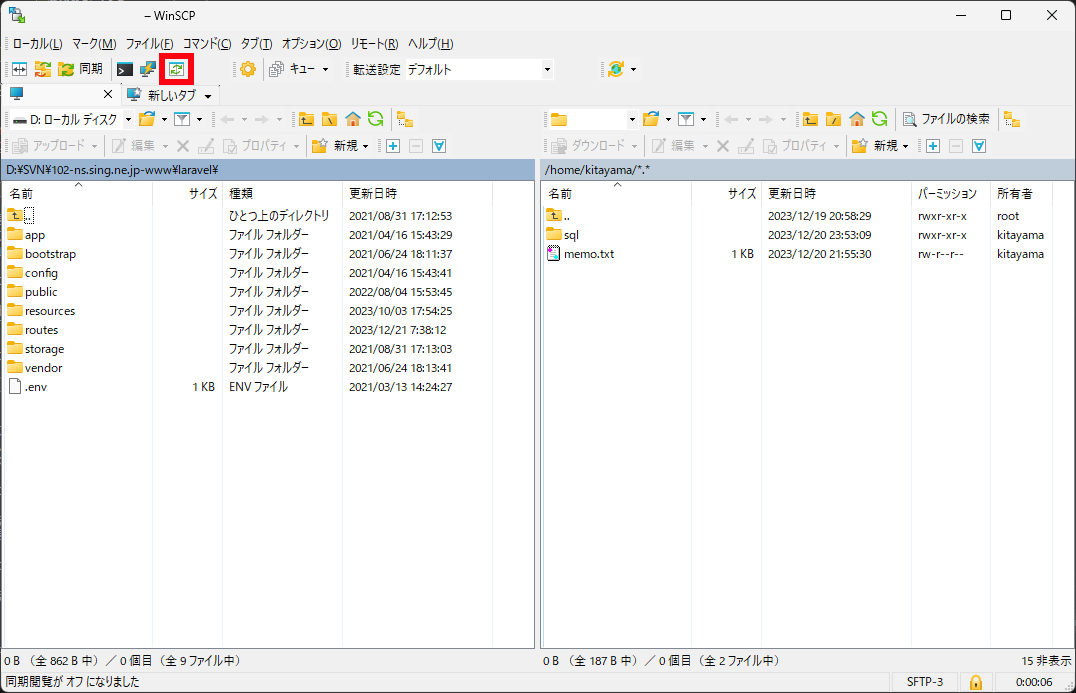The height and width of the screenshot is (693, 1076).
Task: Click remote select files plus icon
Action: point(933,145)
